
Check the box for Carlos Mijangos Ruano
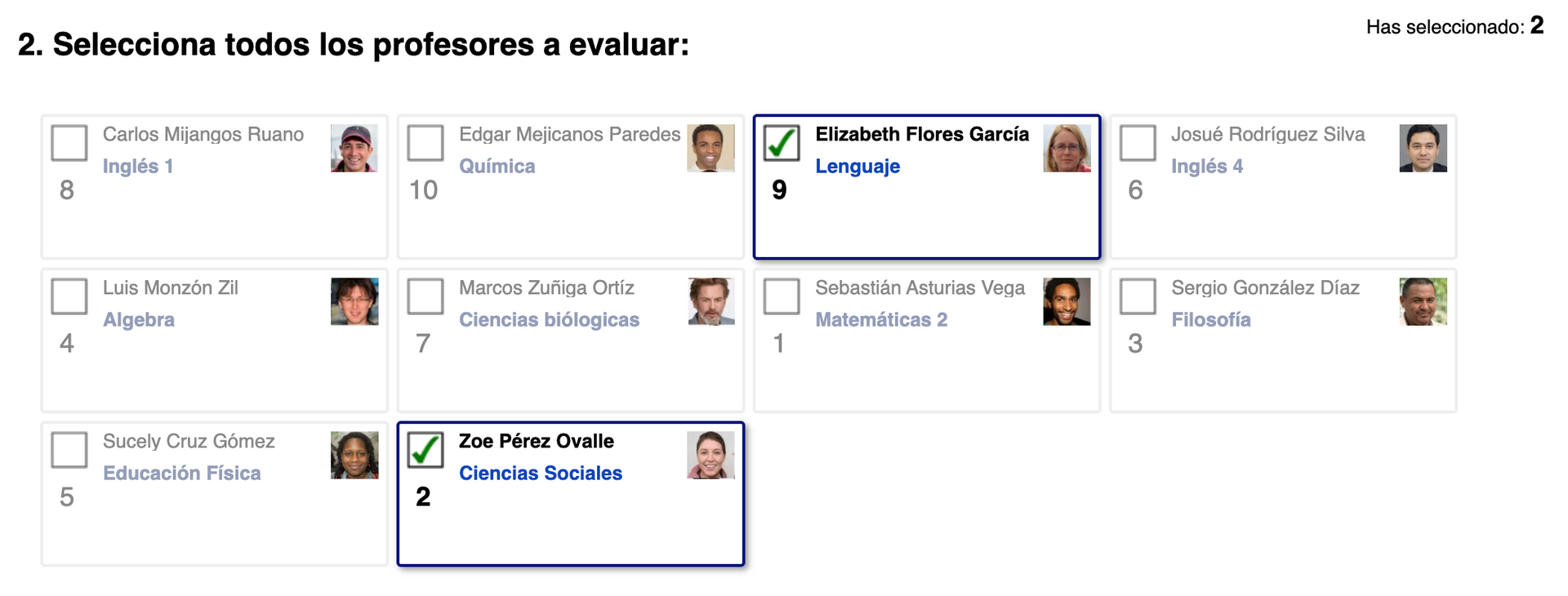pos(69,143)
